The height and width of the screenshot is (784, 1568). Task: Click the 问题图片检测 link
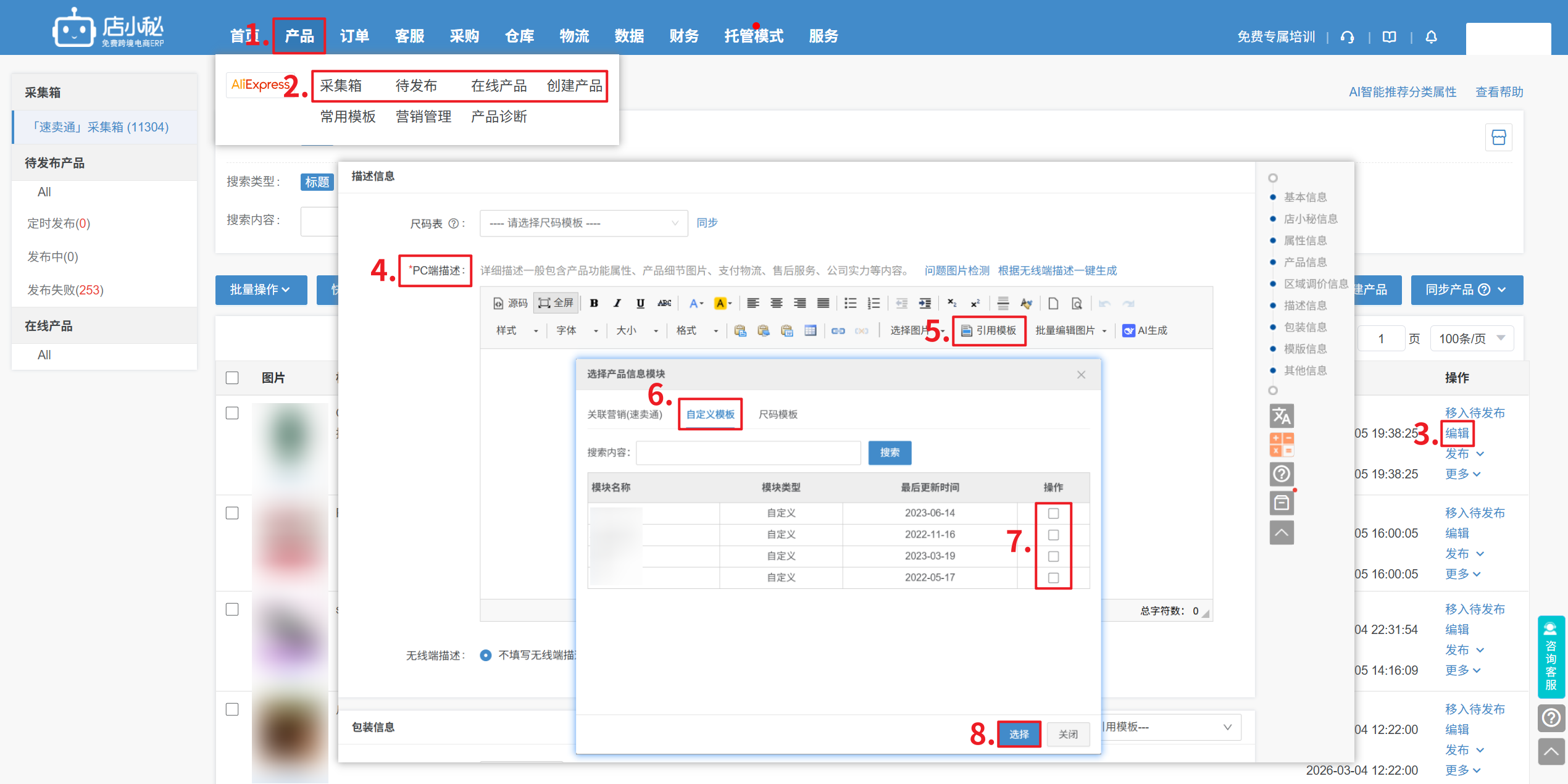pos(956,270)
